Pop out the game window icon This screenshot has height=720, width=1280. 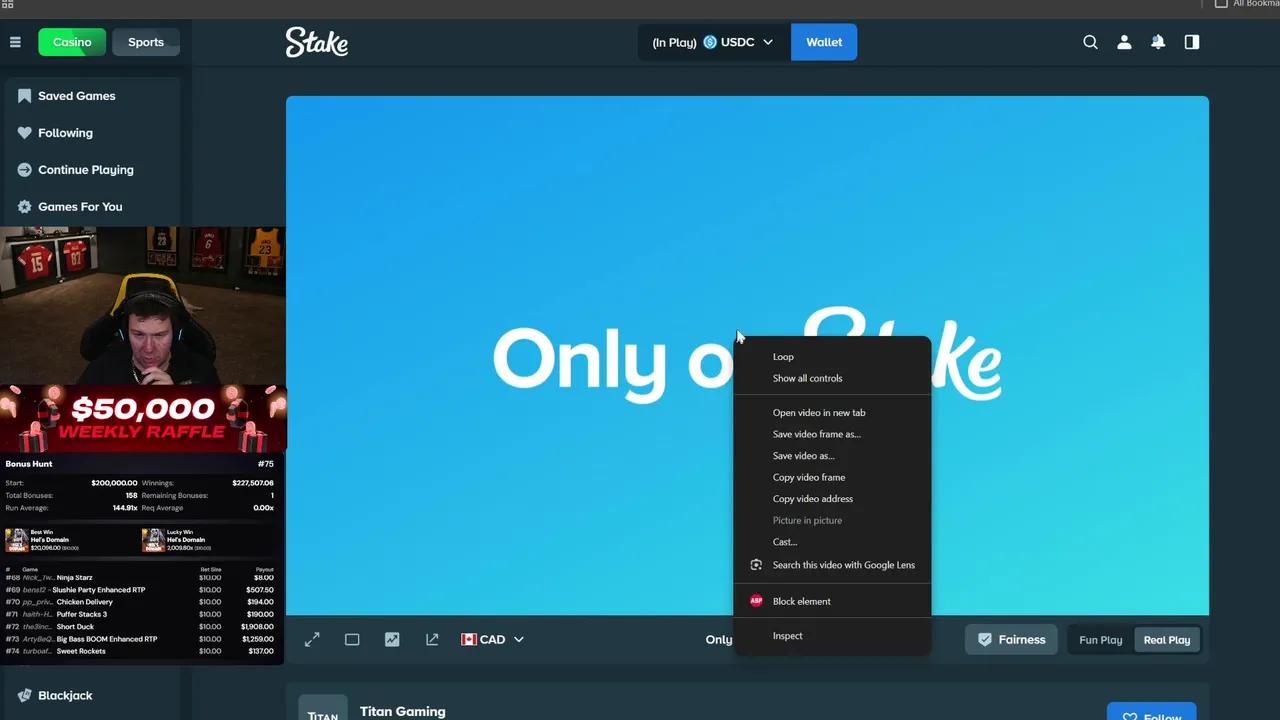coord(432,639)
